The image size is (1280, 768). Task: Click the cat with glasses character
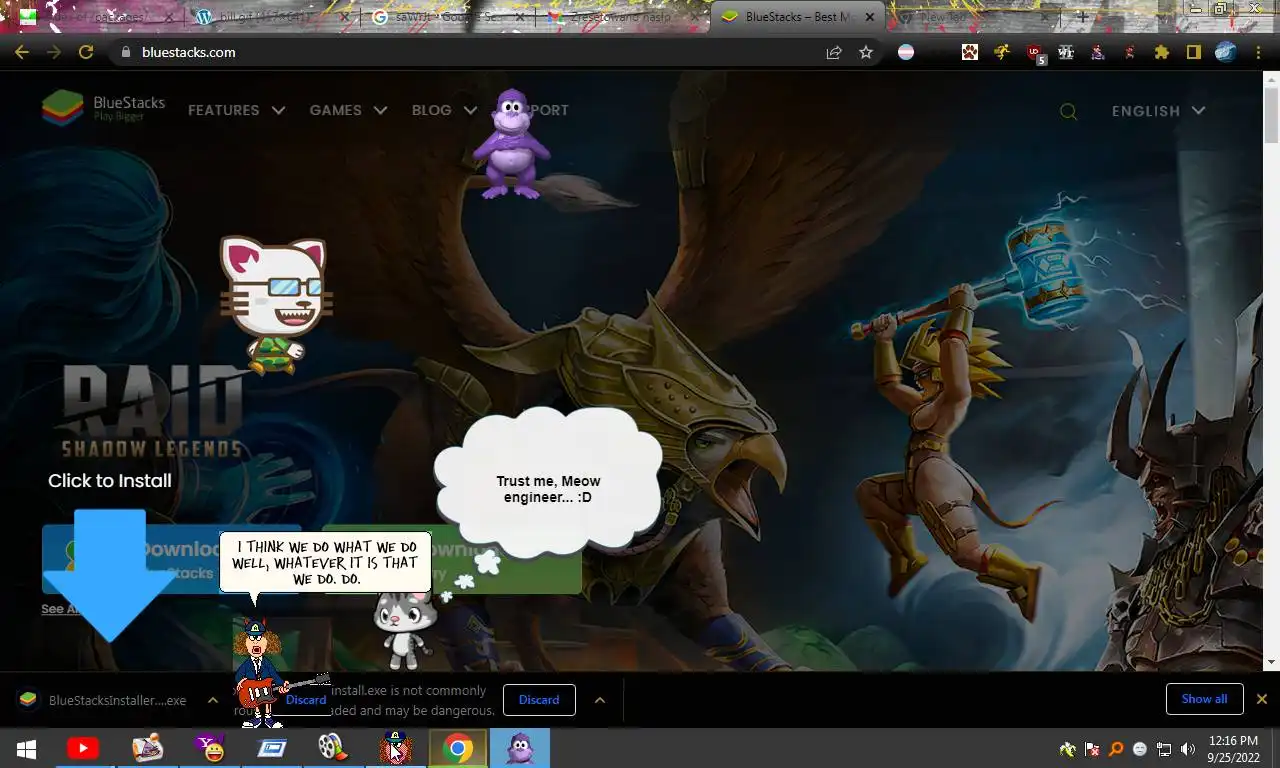(x=274, y=305)
